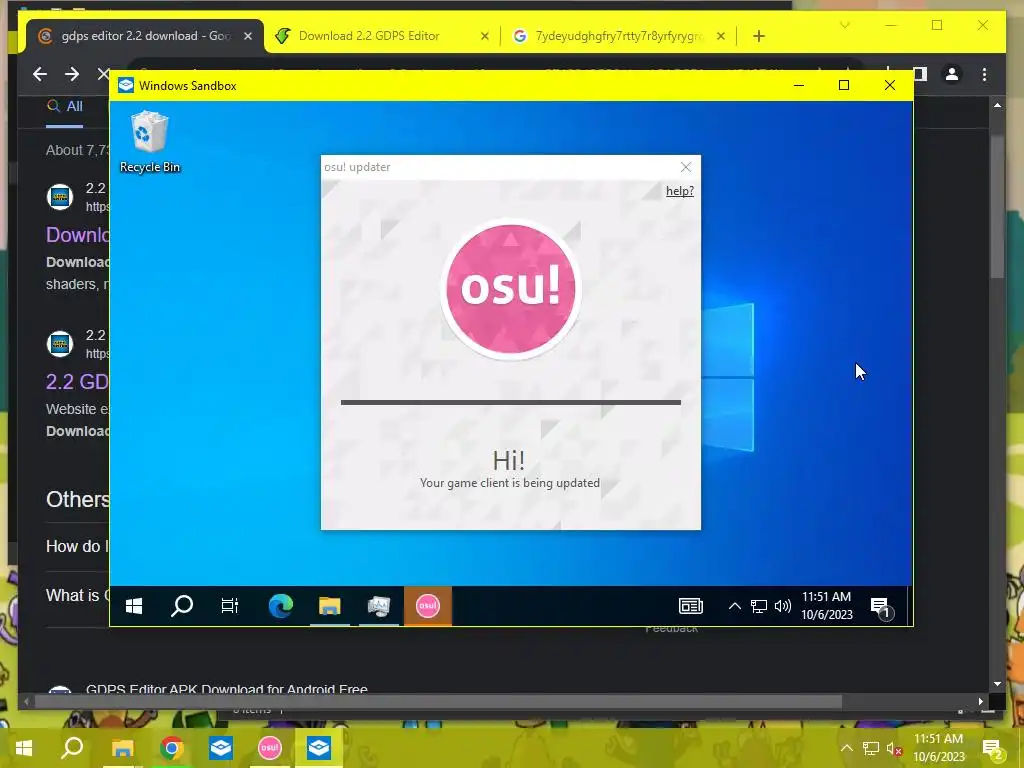
Task: Minimize the Windows Sandbox window
Action: 799,86
